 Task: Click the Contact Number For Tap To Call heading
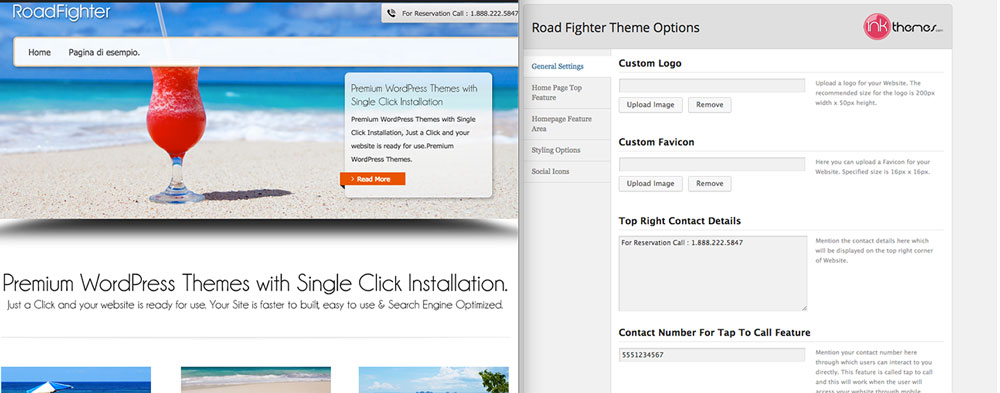[714, 332]
